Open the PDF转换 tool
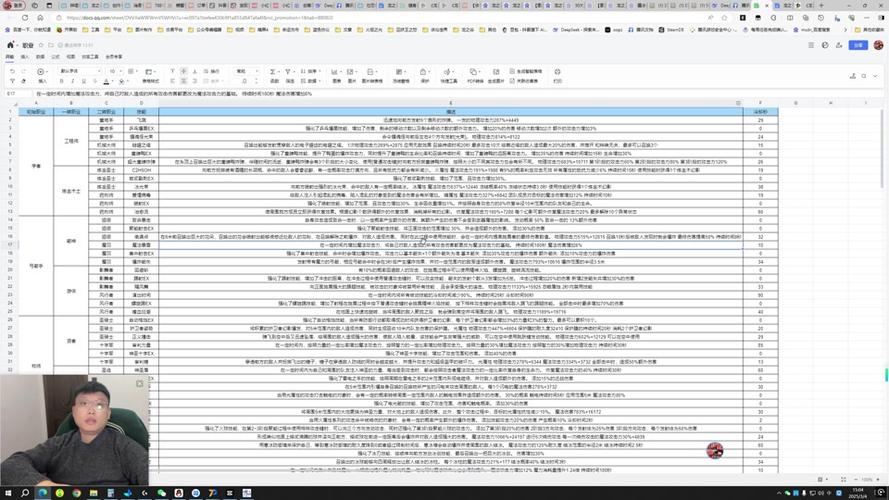Screen dimensions: 889x500 coord(476,74)
